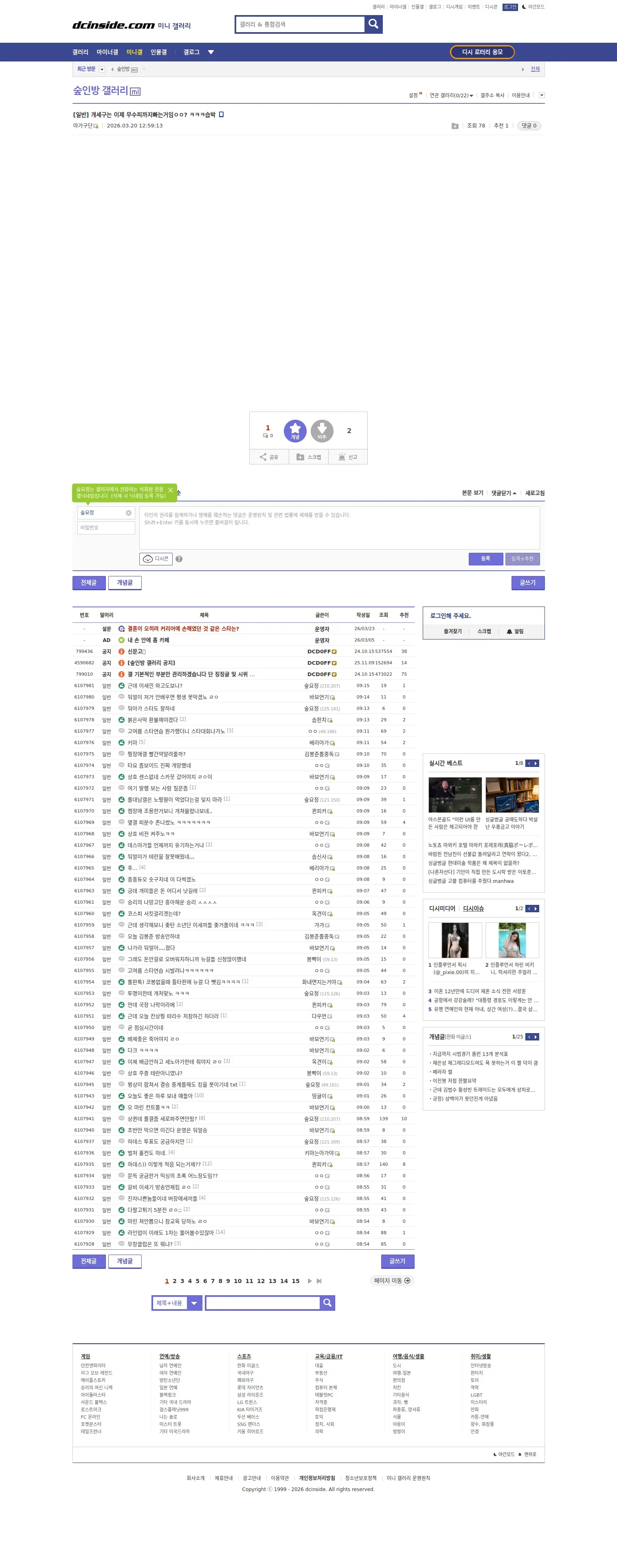This screenshot has width=617, height=1568.
Task: Click the 즐겨찾기 link in the login box
Action: pyautogui.click(x=452, y=631)
